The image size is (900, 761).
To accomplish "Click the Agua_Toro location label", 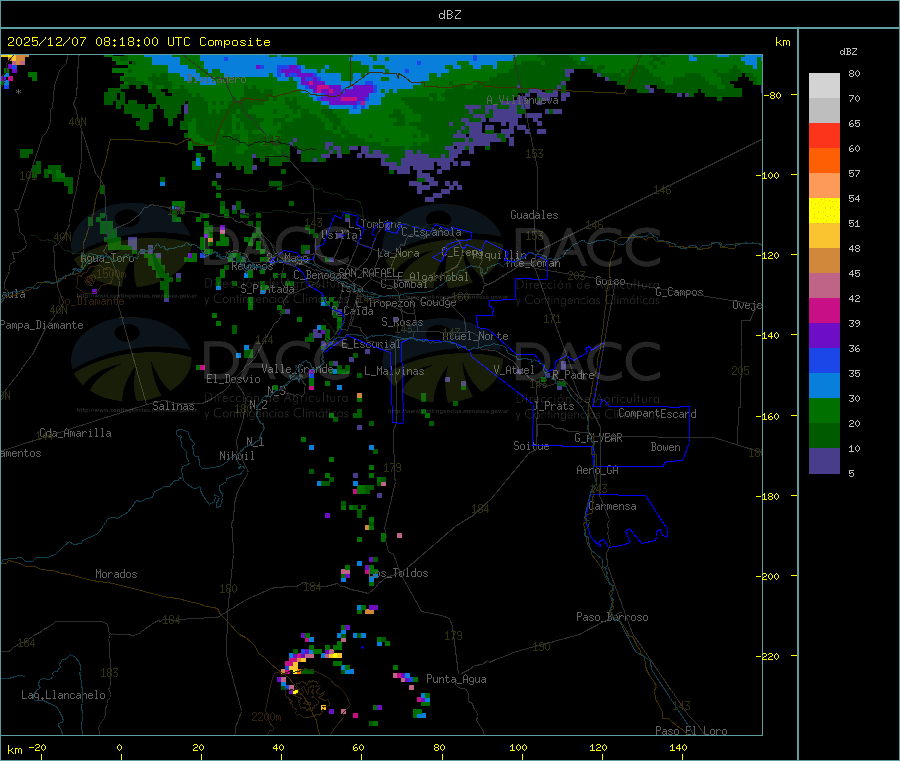I will tap(107, 258).
